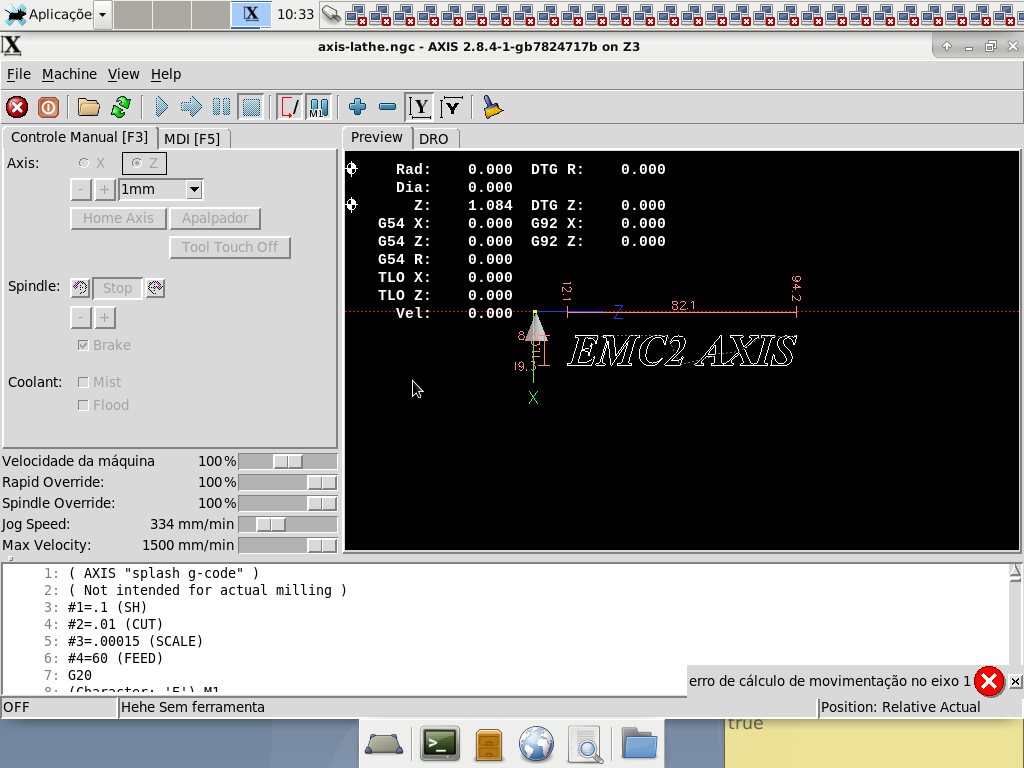The width and height of the screenshot is (1024, 768).
Task: Click the Apalpador button
Action: [215, 218]
